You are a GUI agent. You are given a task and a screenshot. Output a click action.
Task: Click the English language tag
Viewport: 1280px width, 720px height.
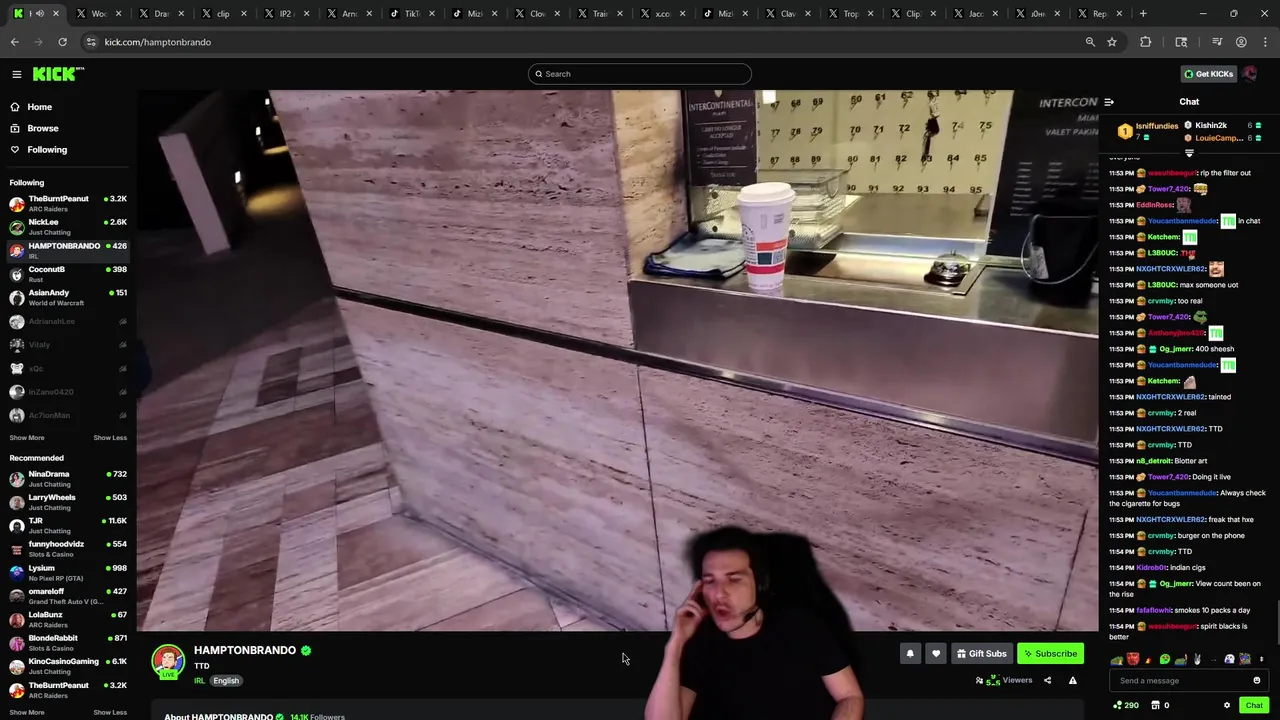coord(226,681)
